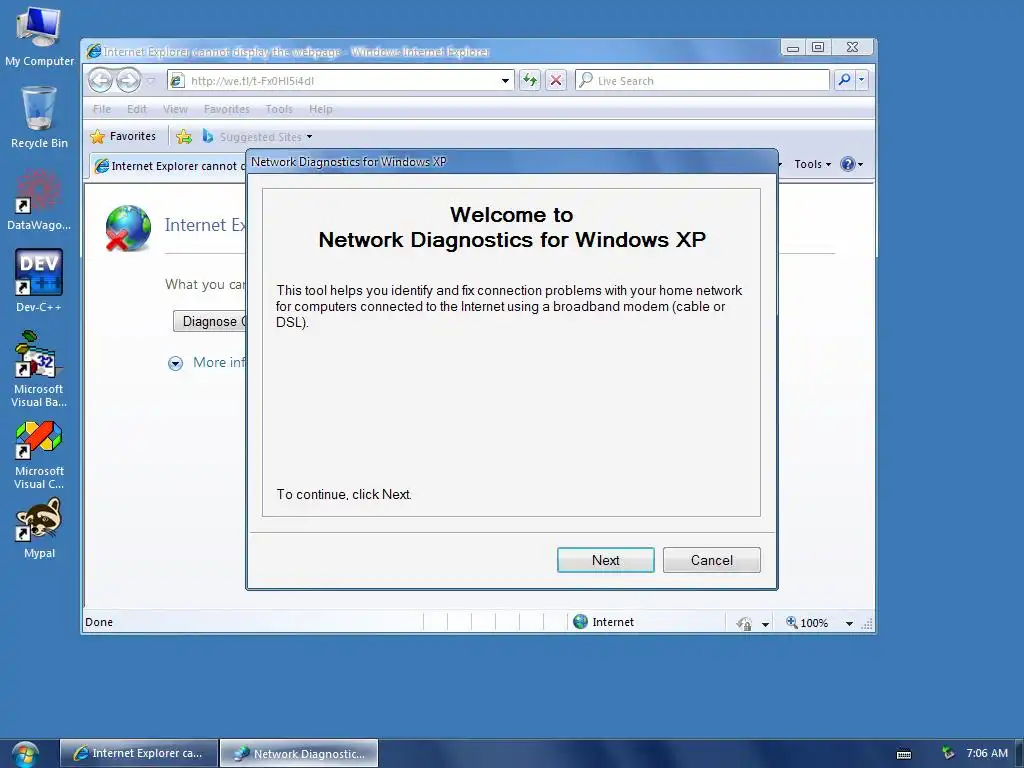Open Suggested Sites dropdown

257,136
